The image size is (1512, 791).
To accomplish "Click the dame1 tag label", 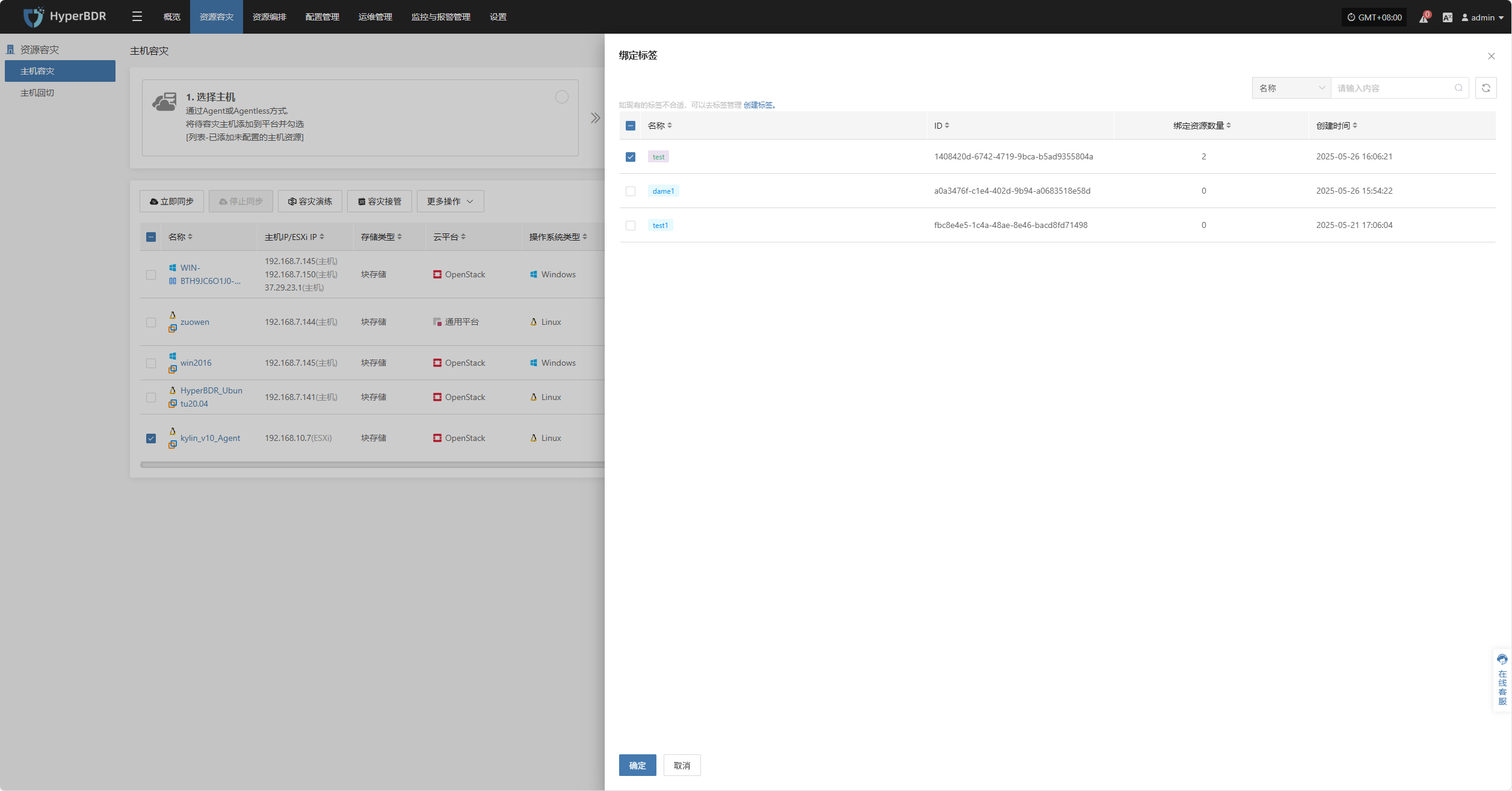I will [x=663, y=191].
